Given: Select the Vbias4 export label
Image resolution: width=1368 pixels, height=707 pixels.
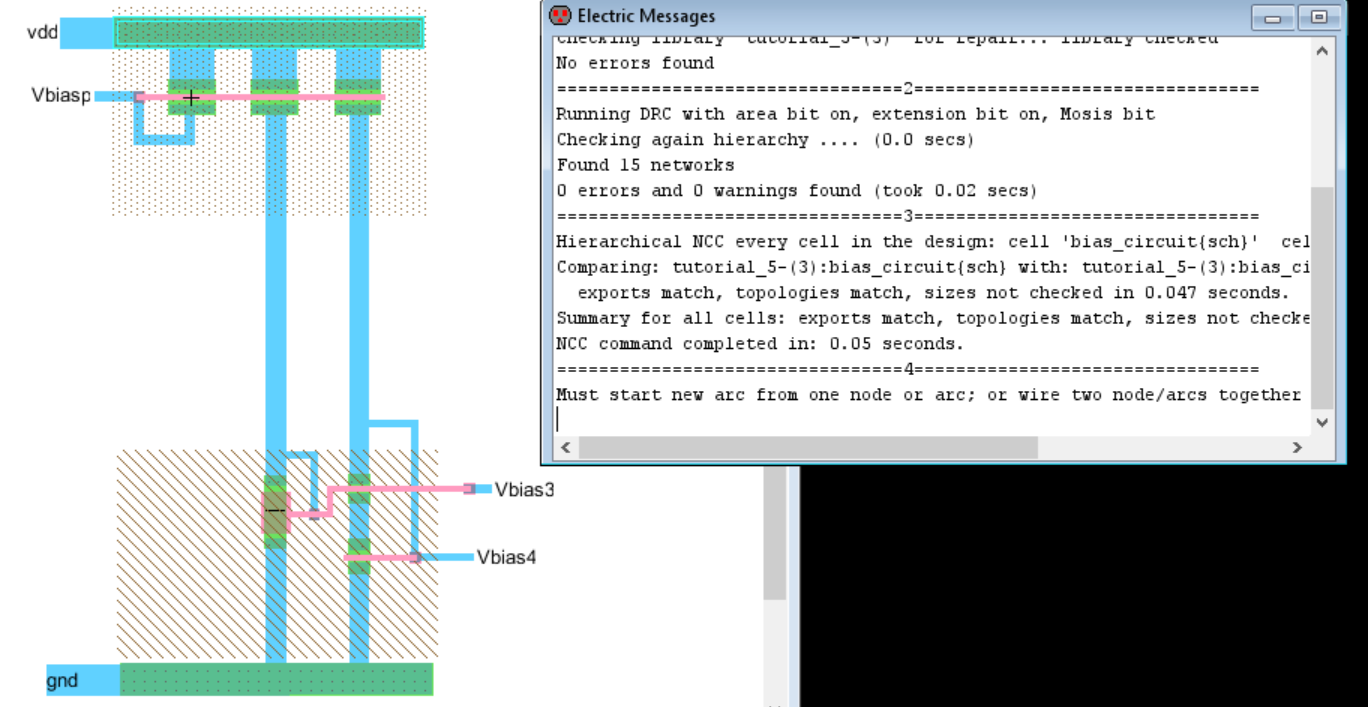Looking at the screenshot, I should [x=506, y=557].
